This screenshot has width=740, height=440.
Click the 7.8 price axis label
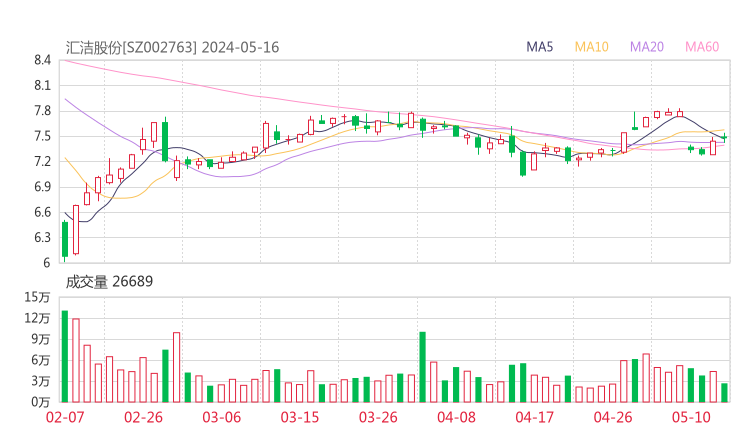(42, 111)
